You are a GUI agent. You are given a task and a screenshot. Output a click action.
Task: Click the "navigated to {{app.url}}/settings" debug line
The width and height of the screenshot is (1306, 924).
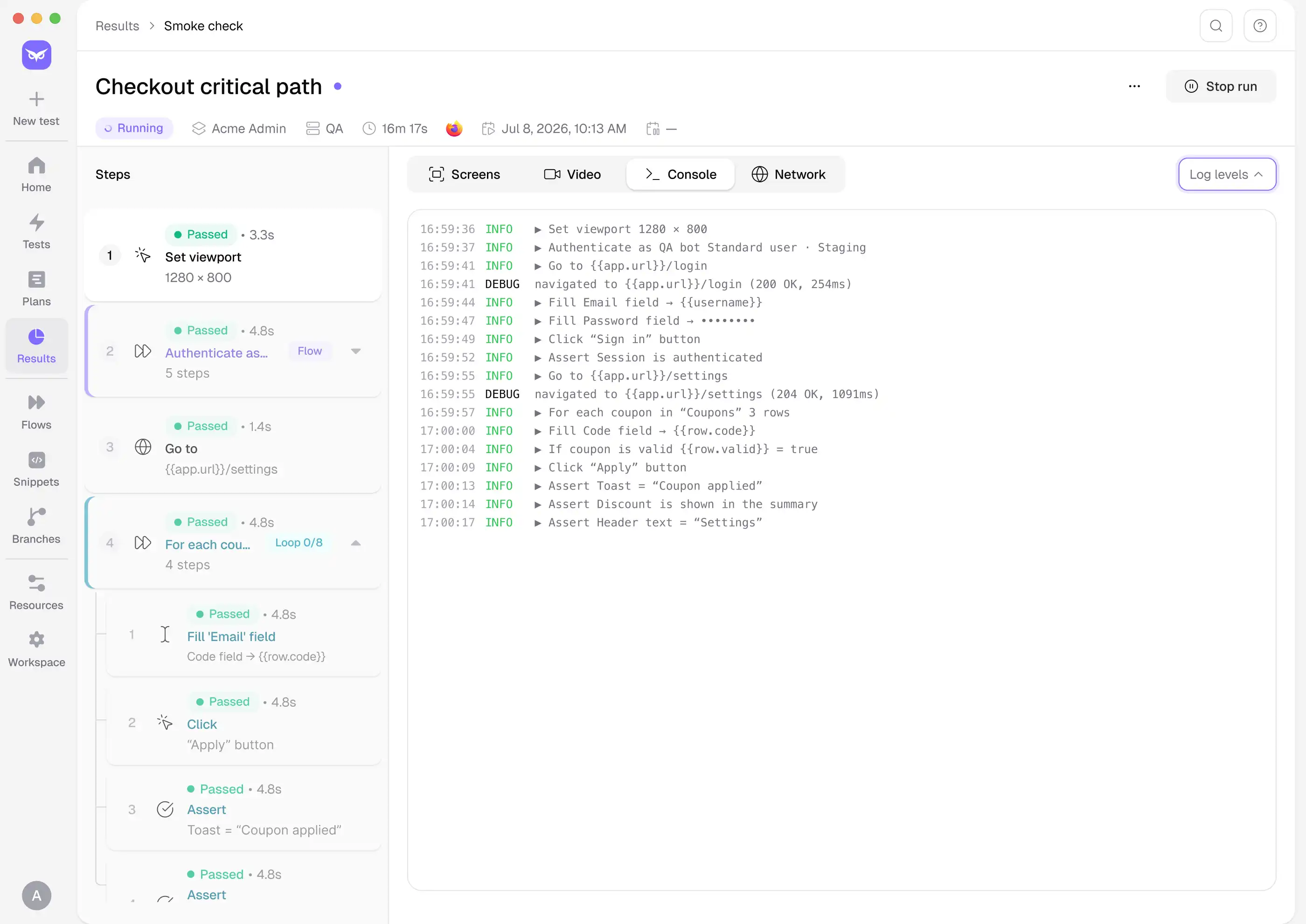pyautogui.click(x=707, y=394)
